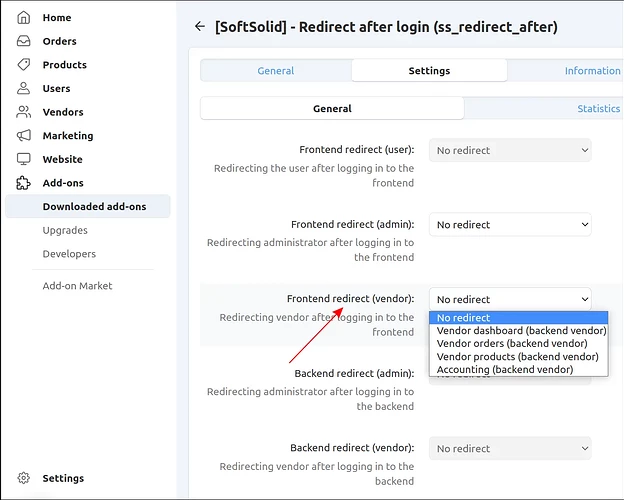Open Frontend redirect (user) dropdown
Image resolution: width=624 pixels, height=500 pixels.
pyautogui.click(x=510, y=150)
